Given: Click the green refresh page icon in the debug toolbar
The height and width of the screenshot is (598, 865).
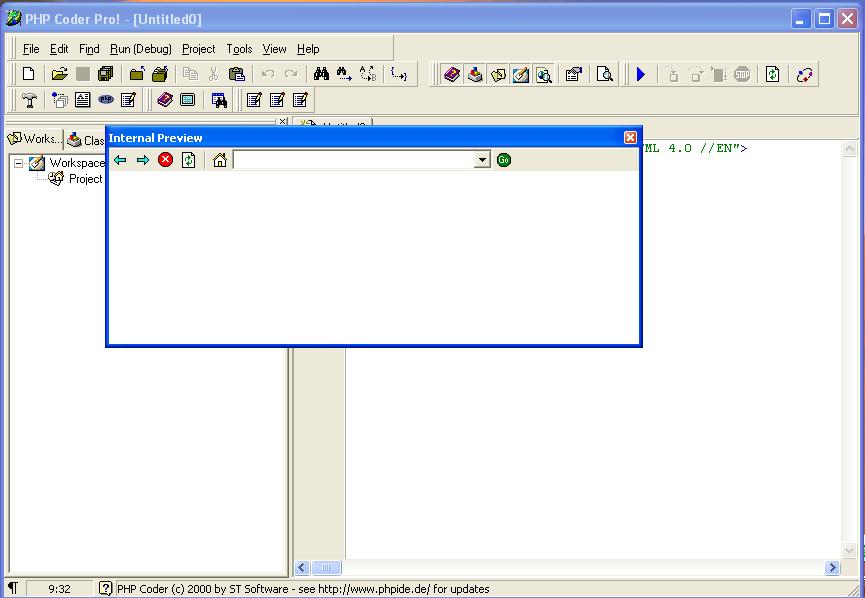Looking at the screenshot, I should click(772, 74).
